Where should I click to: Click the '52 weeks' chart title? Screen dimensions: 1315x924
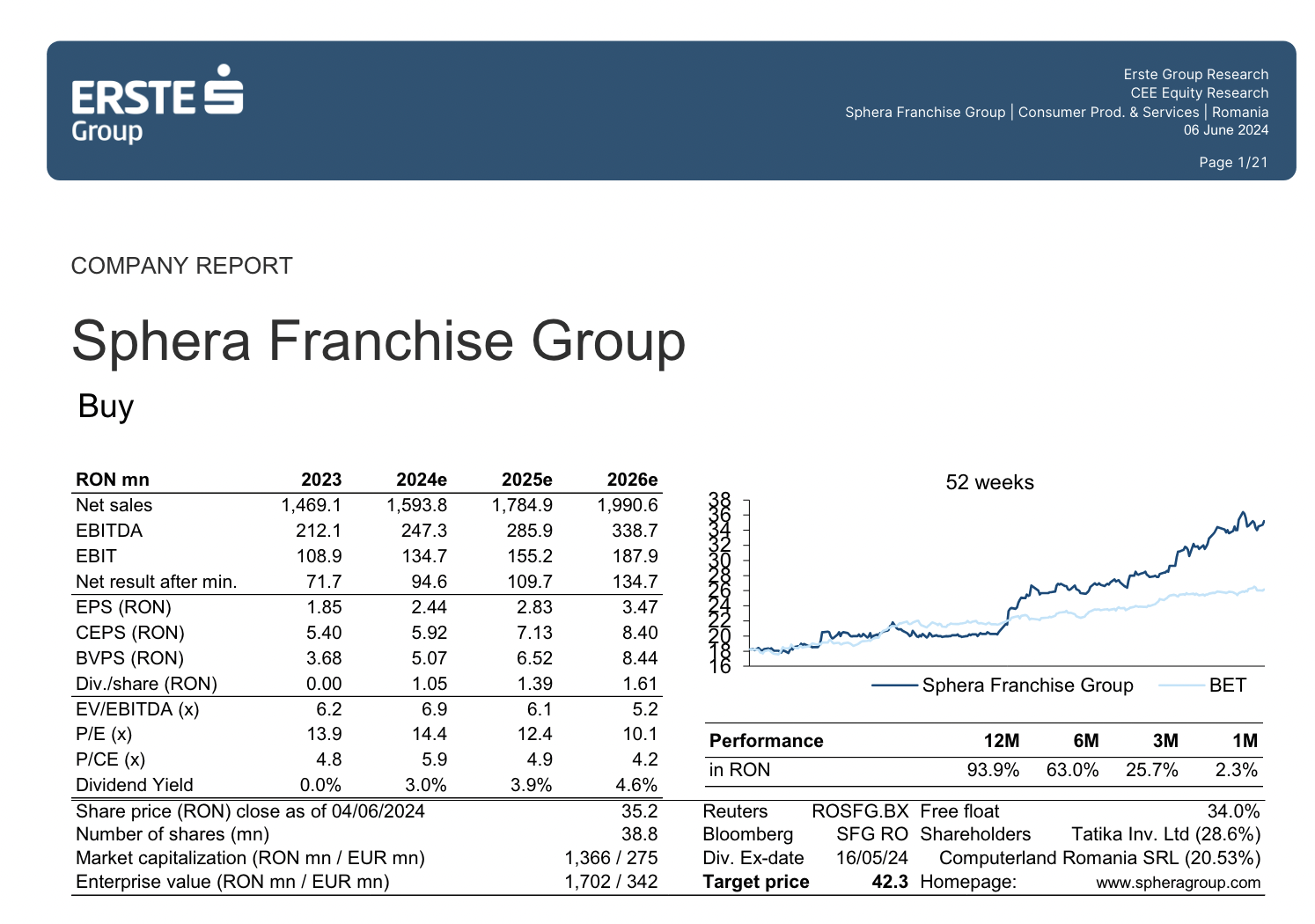(x=989, y=482)
